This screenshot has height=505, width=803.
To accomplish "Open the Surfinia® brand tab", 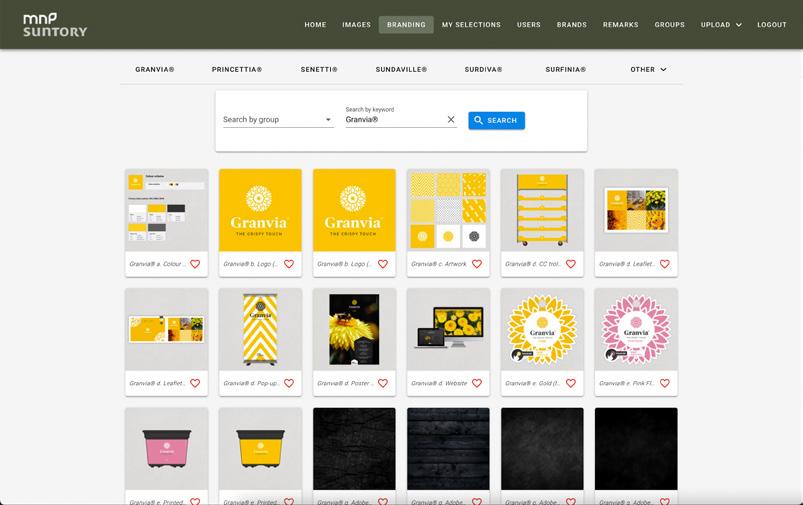I will click(565, 69).
